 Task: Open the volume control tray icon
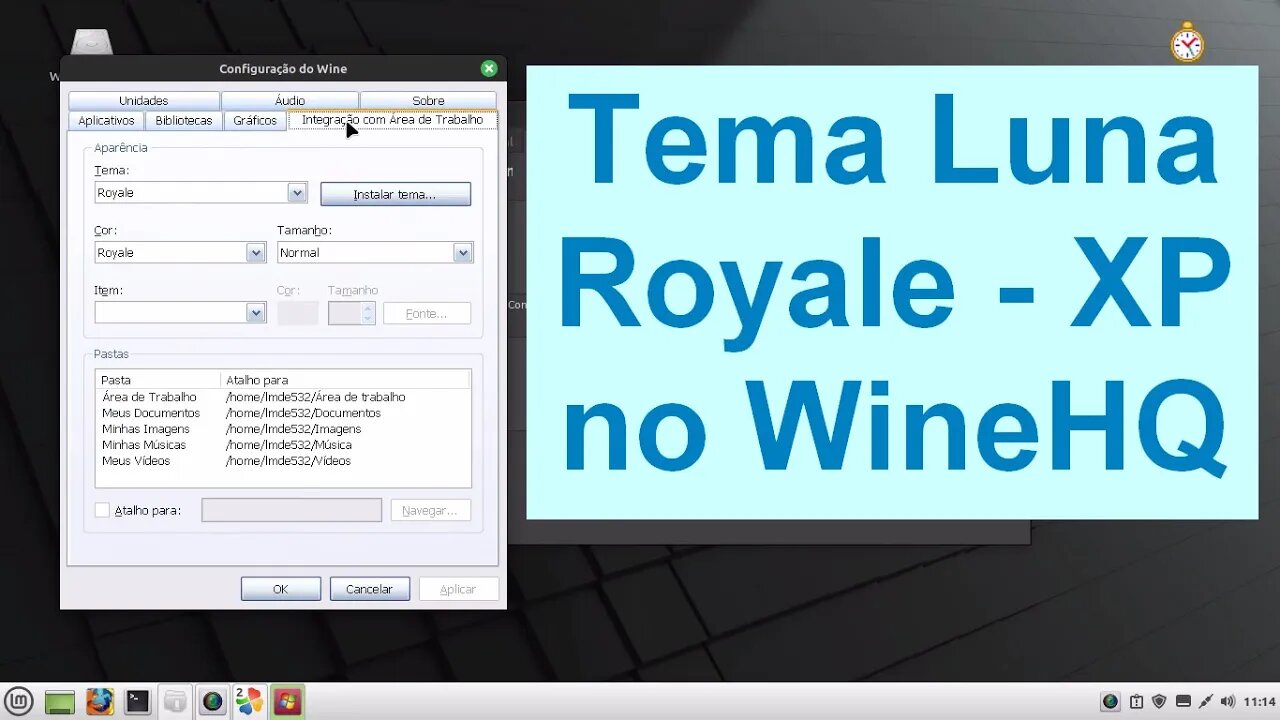(1228, 702)
